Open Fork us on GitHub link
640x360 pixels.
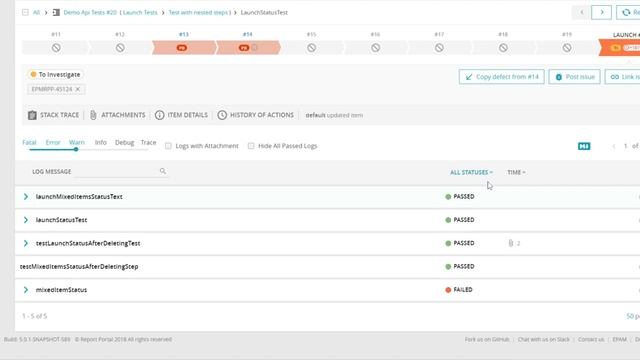pyautogui.click(x=487, y=339)
